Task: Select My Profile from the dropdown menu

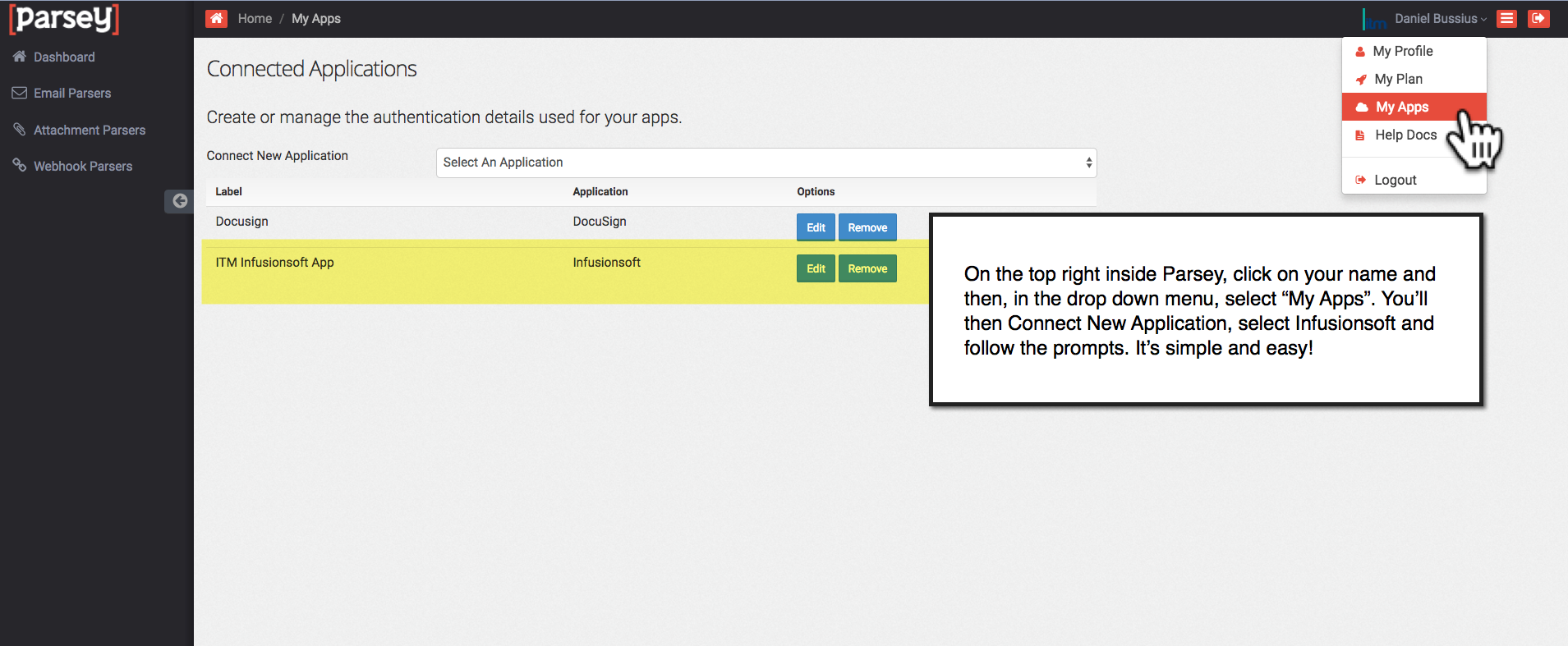Action: point(1402,51)
